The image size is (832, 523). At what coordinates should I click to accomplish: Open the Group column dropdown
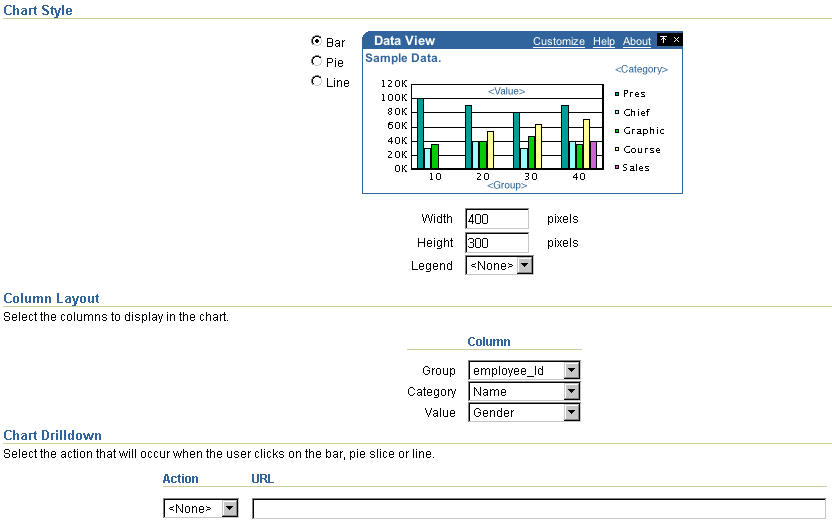click(x=524, y=370)
